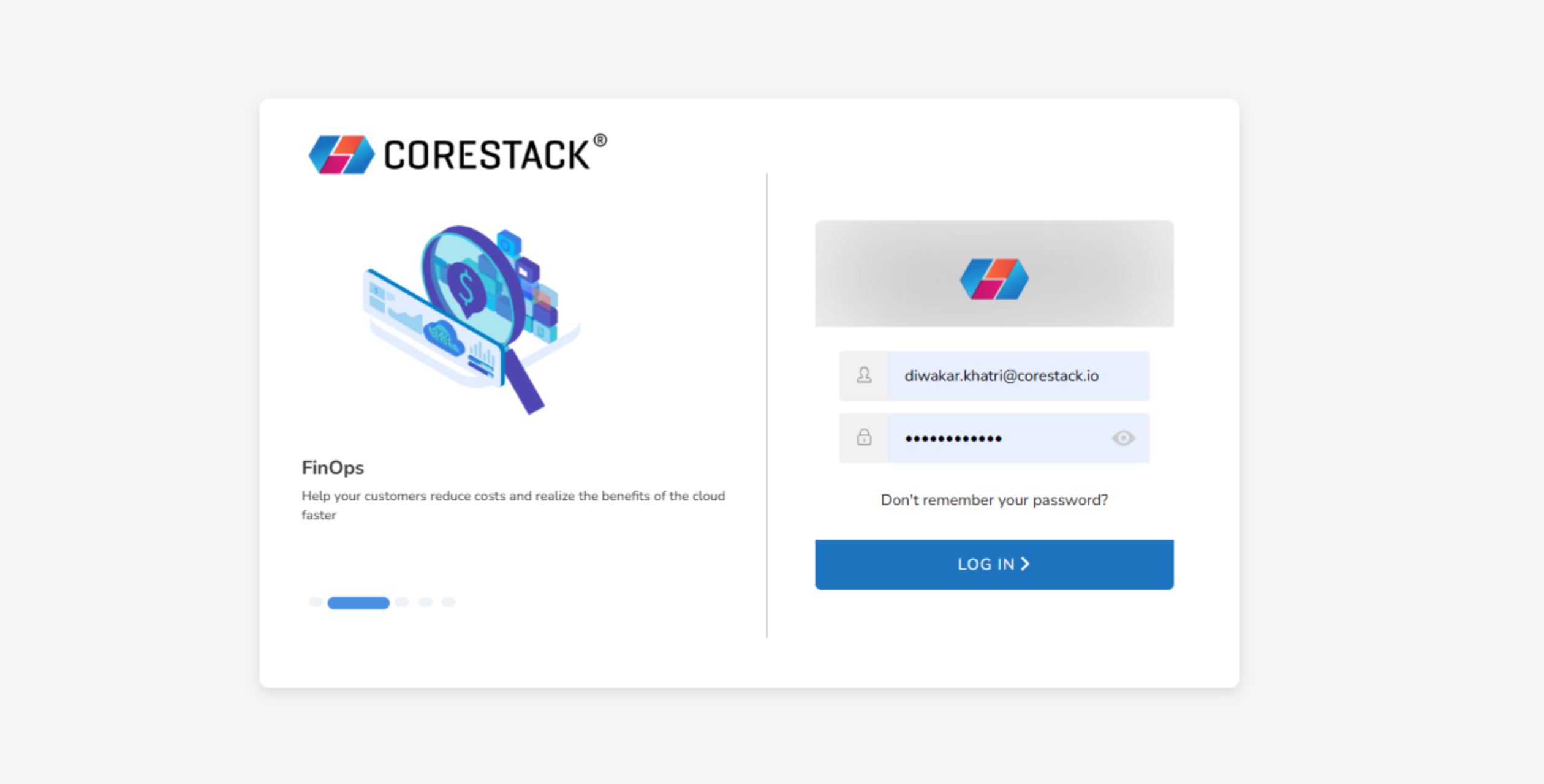Click the user profile icon beside the email
Viewport: 1544px width, 784px height.
point(864,375)
